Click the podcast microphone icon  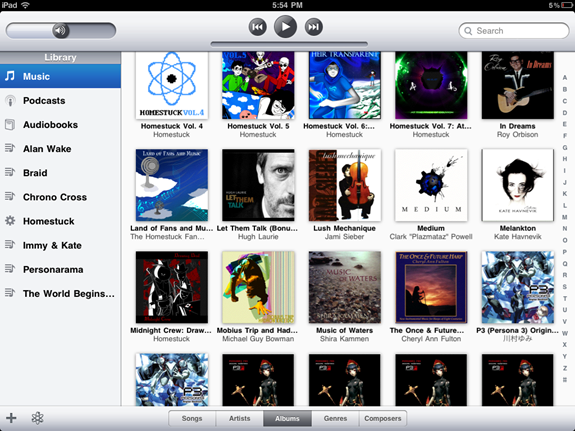pyautogui.click(x=10, y=101)
